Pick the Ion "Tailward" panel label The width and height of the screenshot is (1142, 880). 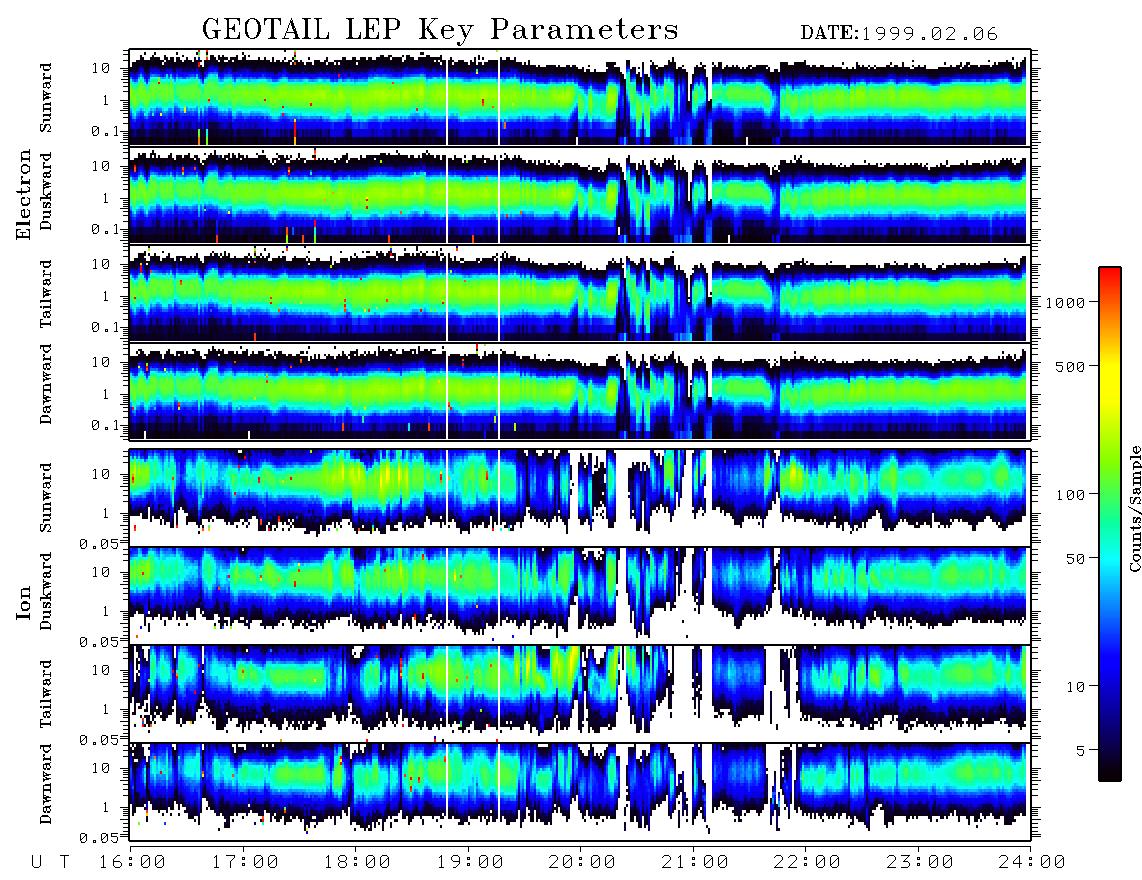point(46,694)
